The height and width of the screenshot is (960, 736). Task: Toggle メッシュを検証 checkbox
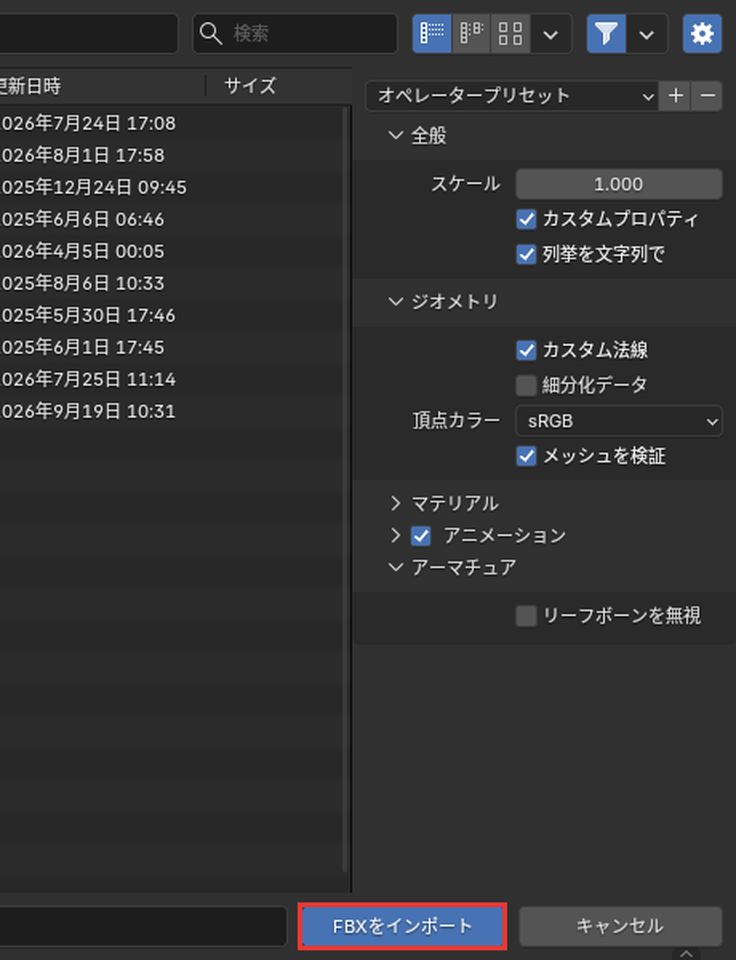526,456
